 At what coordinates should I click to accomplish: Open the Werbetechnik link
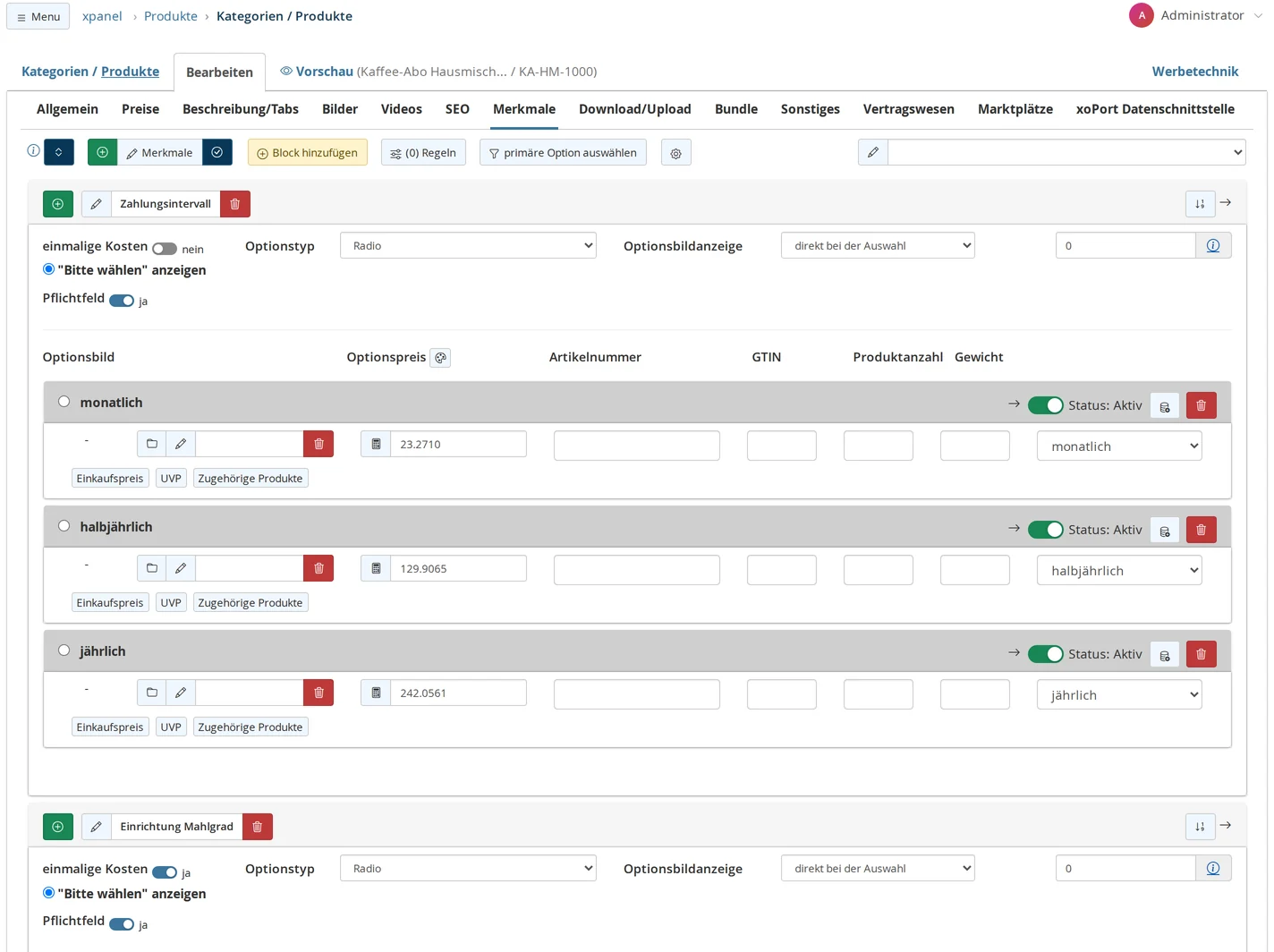(1195, 72)
